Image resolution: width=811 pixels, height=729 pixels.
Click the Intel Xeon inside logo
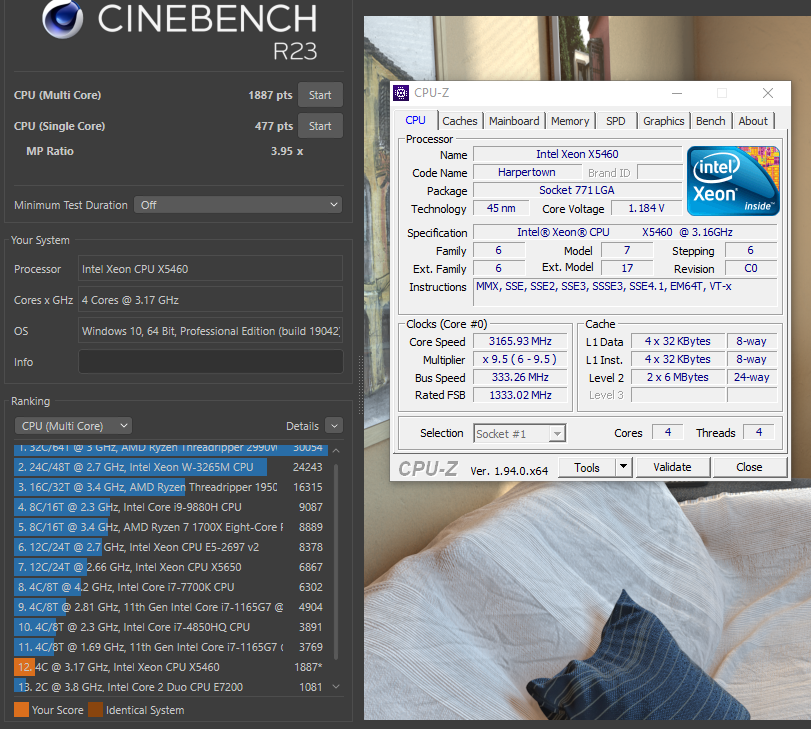point(733,181)
